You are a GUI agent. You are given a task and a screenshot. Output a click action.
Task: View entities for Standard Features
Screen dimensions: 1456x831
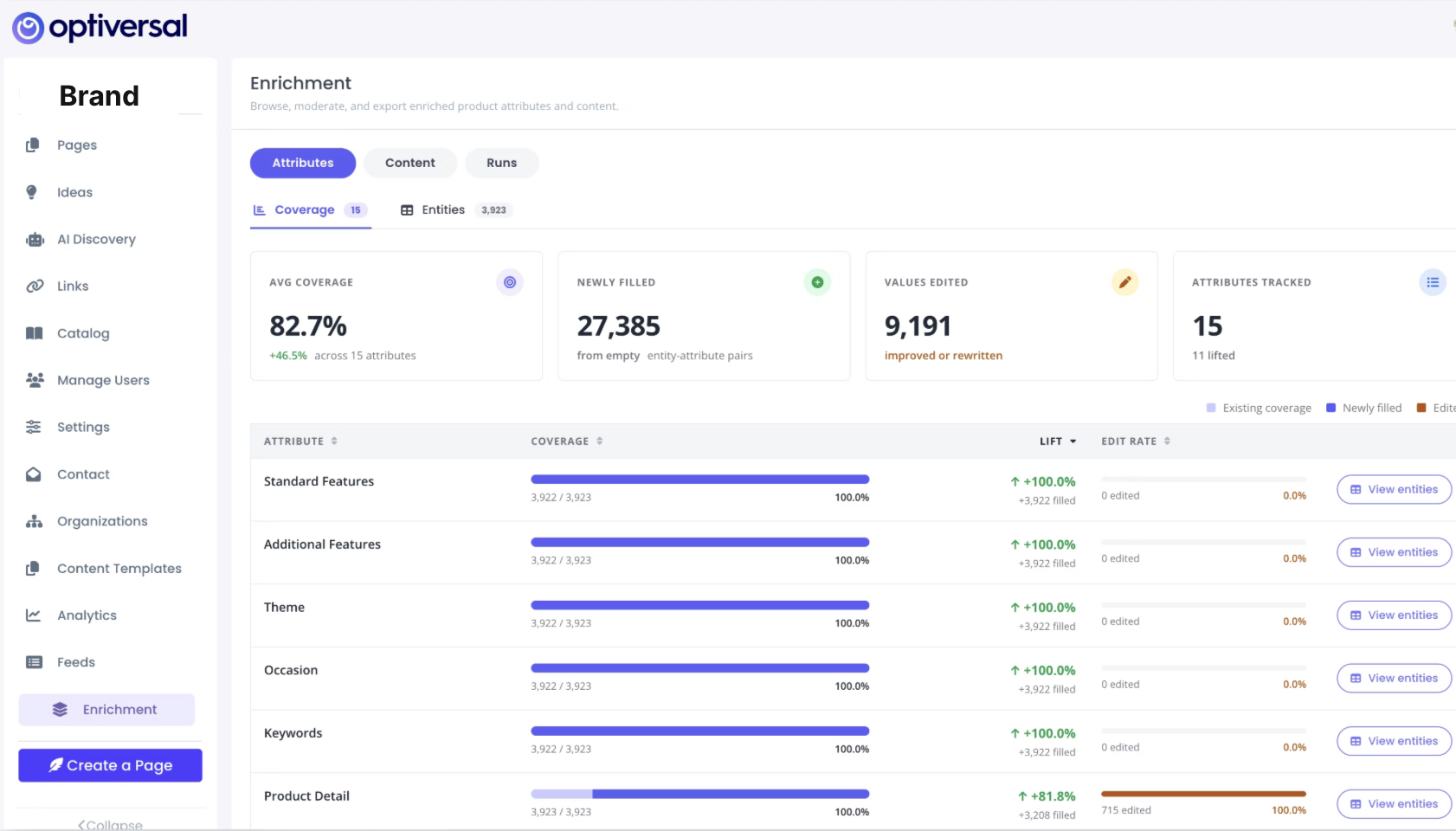(1394, 490)
